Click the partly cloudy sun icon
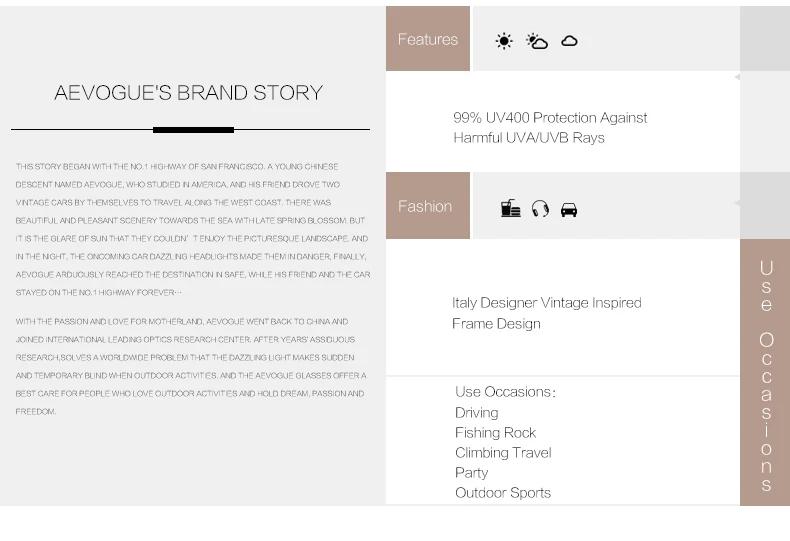 tap(537, 41)
